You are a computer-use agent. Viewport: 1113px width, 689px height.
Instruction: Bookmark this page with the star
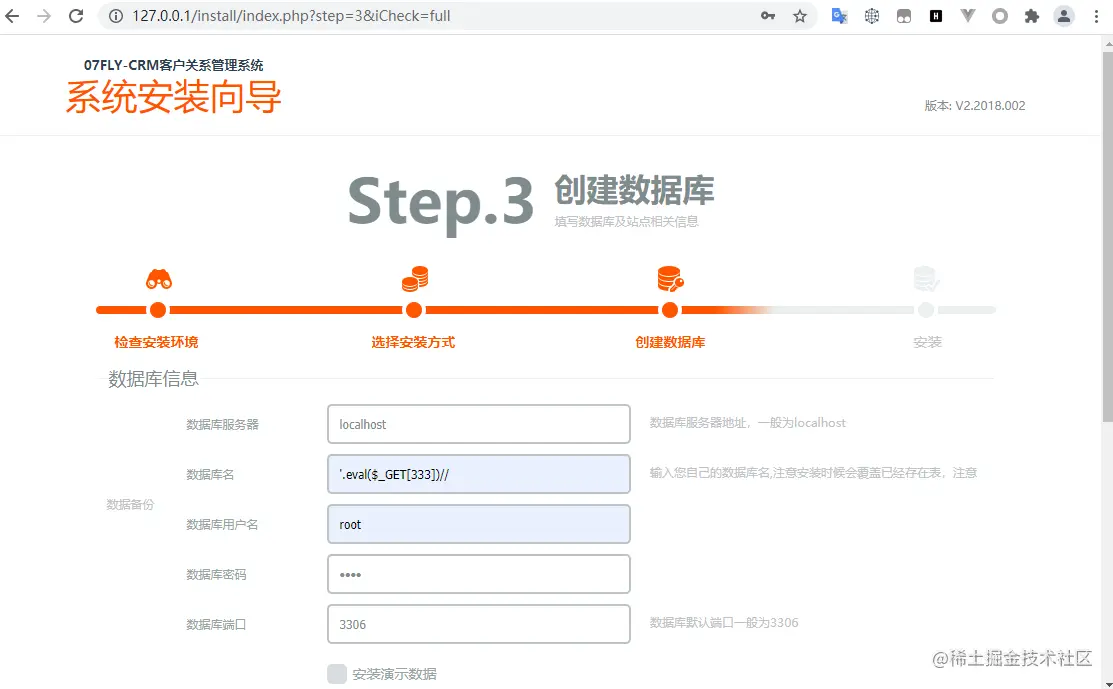[800, 16]
